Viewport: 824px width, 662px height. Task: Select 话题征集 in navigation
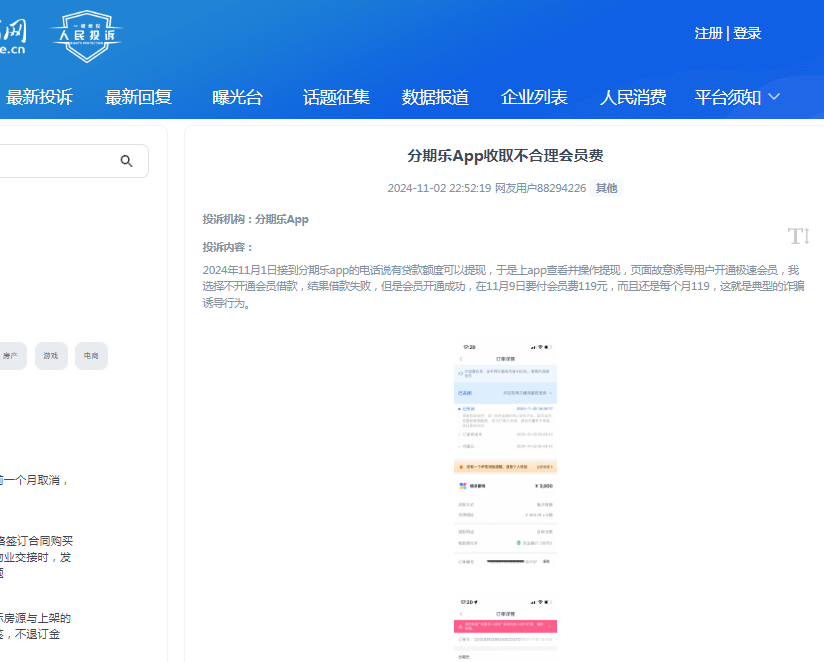(336, 97)
